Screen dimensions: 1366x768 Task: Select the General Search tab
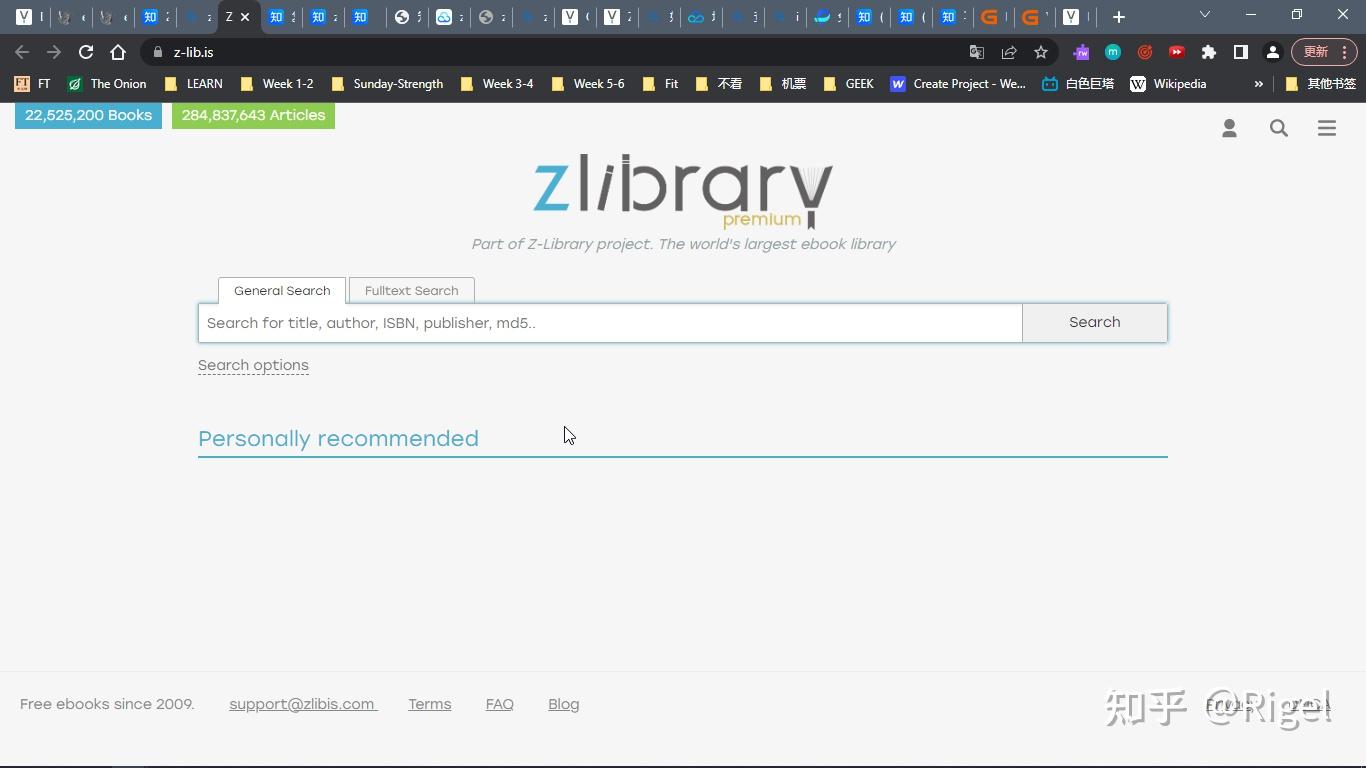point(281,290)
